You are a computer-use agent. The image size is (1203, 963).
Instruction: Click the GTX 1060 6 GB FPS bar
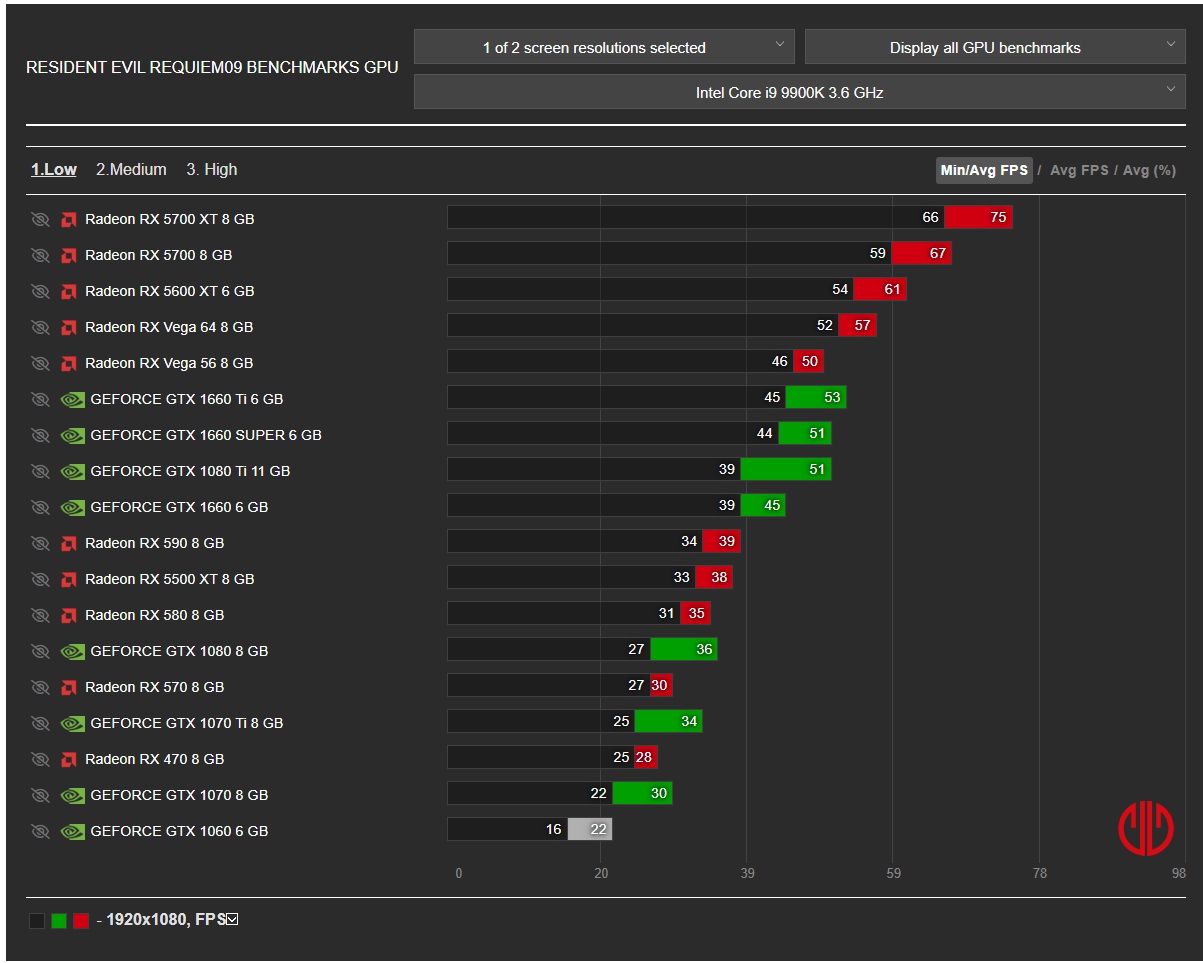coord(530,830)
